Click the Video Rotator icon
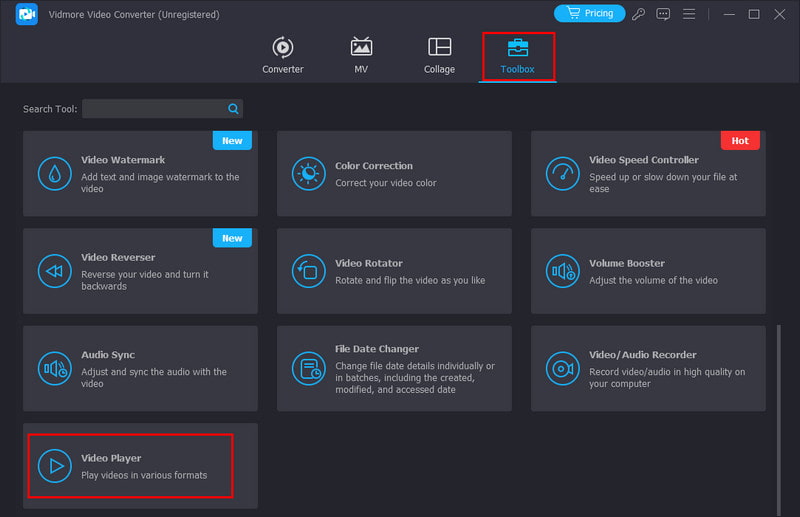Screen dimensions: 800x517 point(308,271)
